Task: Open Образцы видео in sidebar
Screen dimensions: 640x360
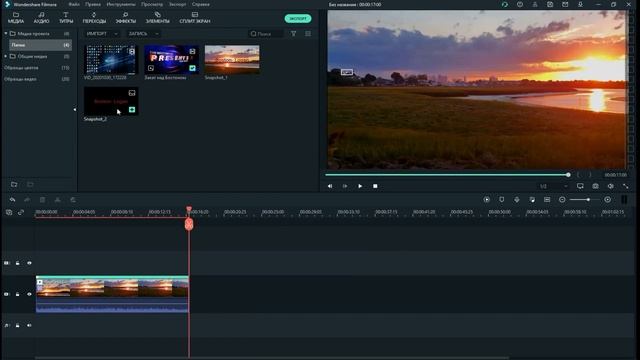Action: [20, 79]
